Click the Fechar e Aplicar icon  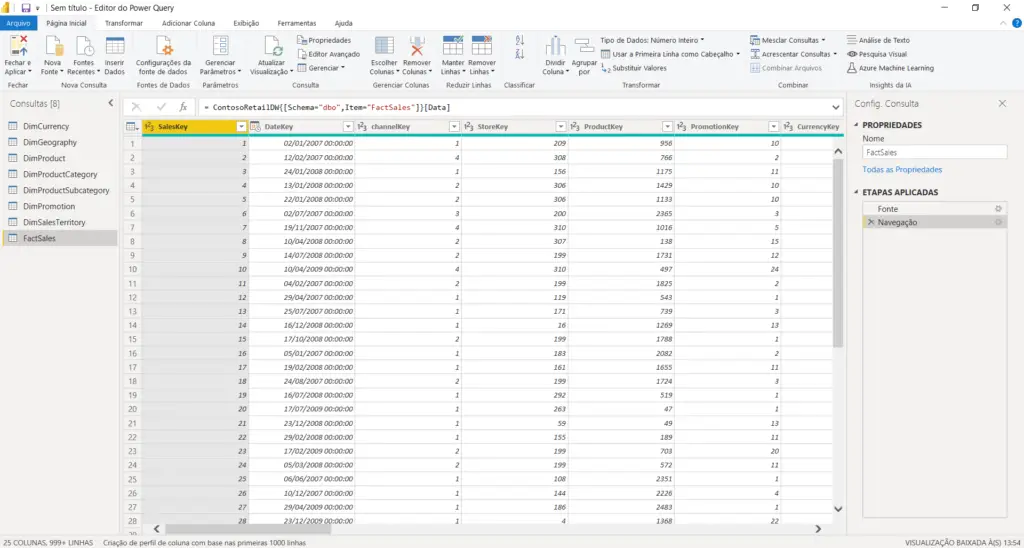click(18, 46)
